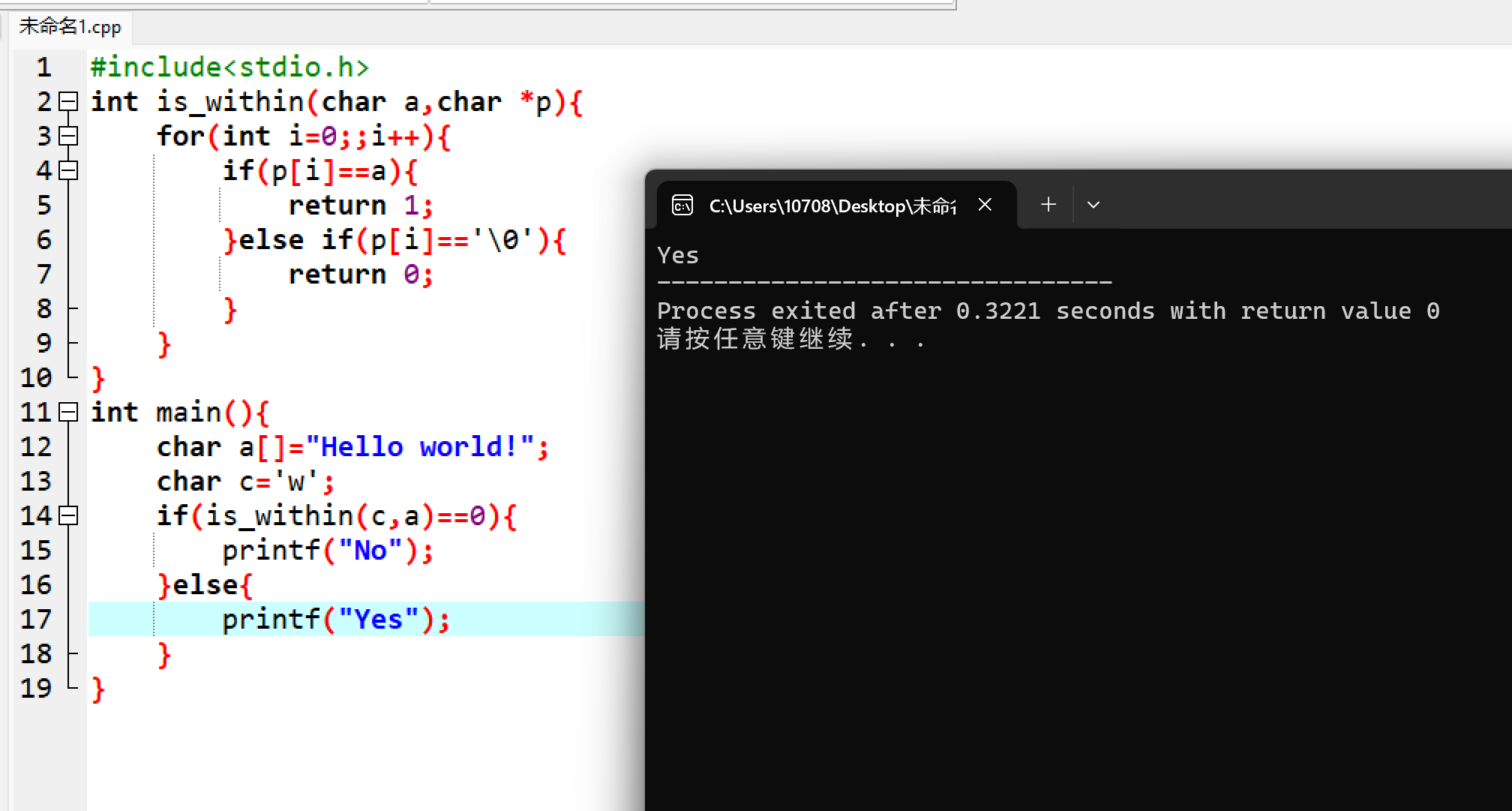Collapse the for loop fold marker on line 3
Image resolution: width=1512 pixels, height=811 pixels.
point(68,136)
